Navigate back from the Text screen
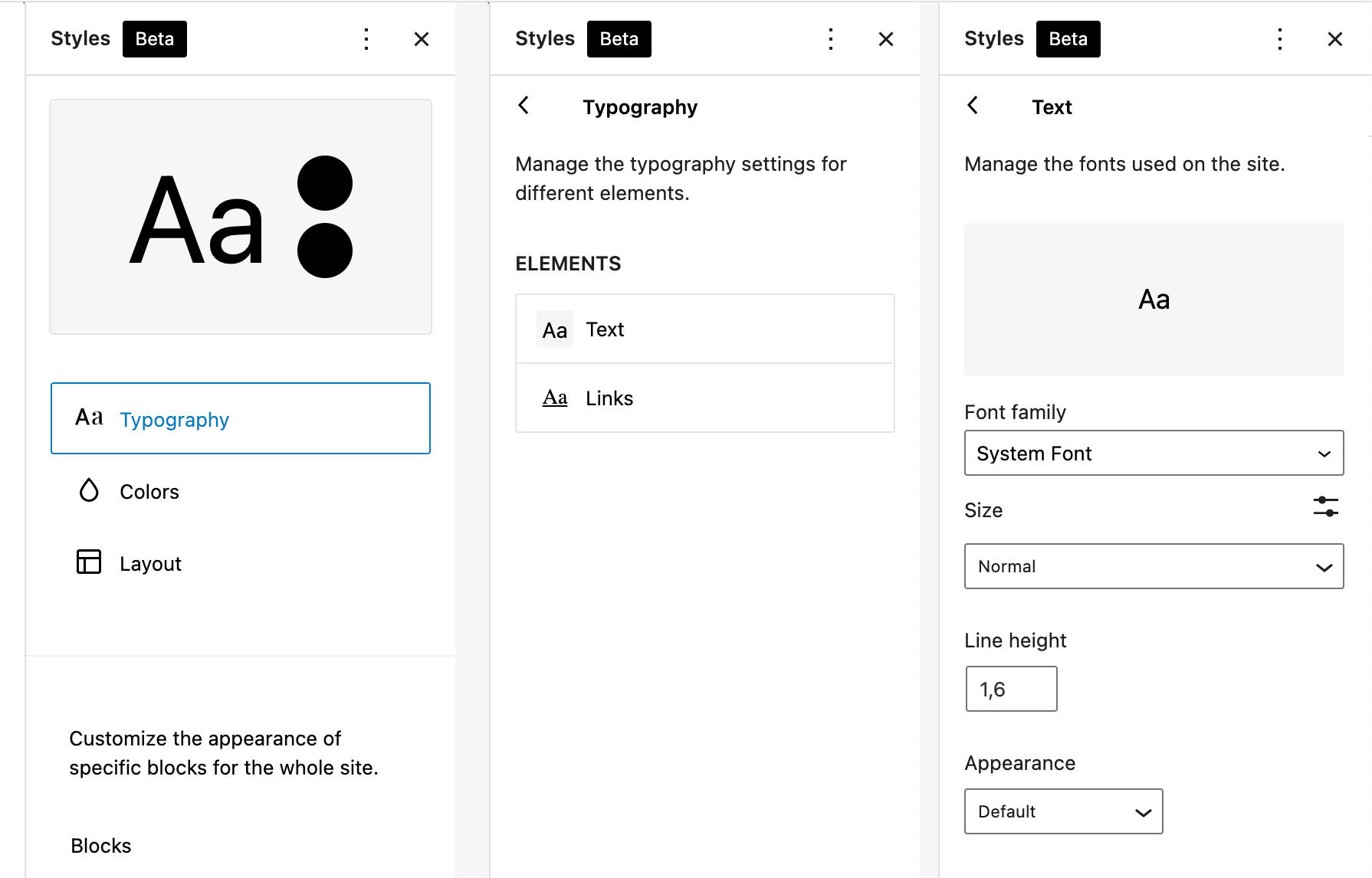This screenshot has height=878, width=1372. click(973, 106)
